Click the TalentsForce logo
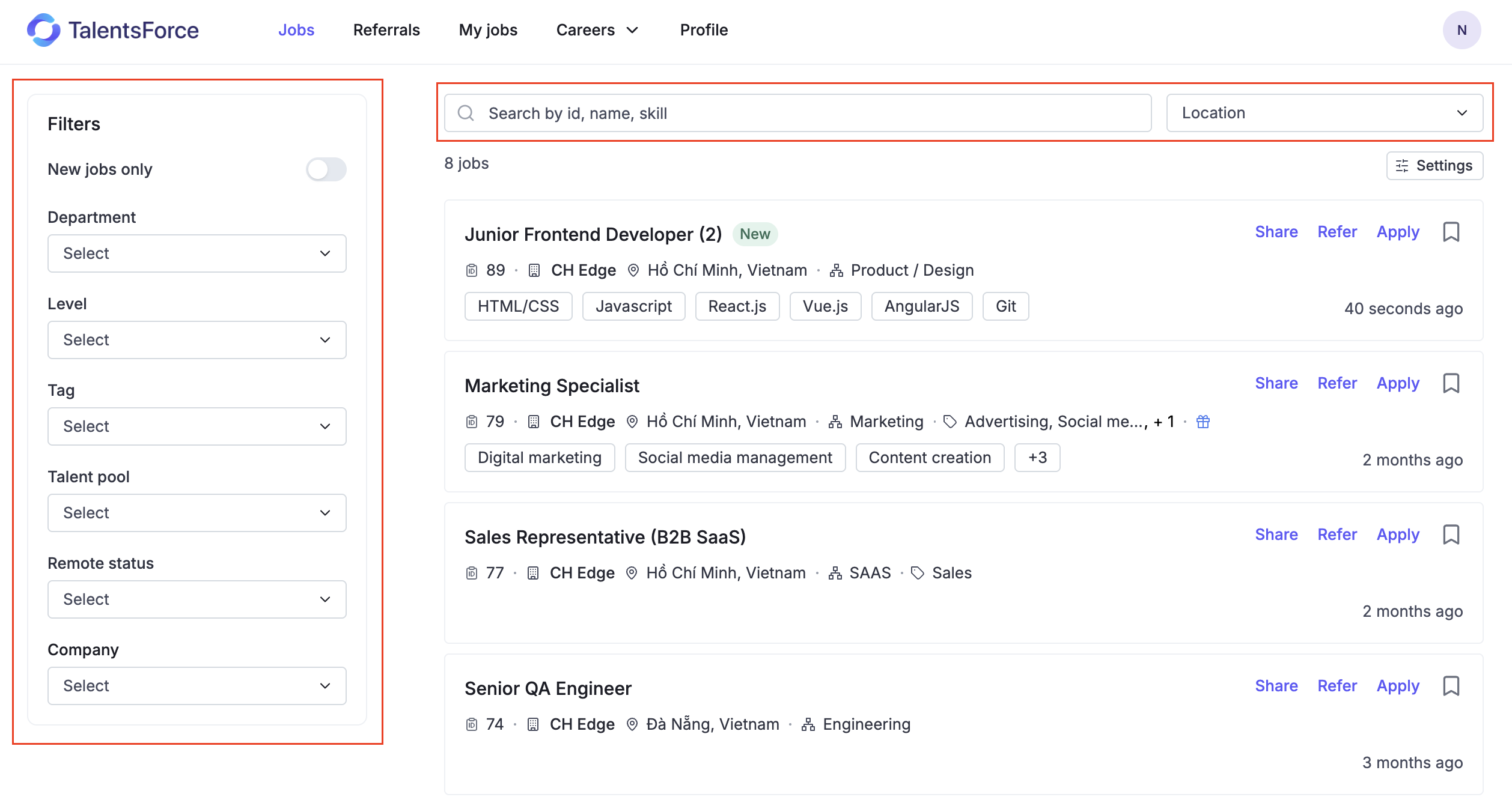1512x800 pixels. pos(112,30)
